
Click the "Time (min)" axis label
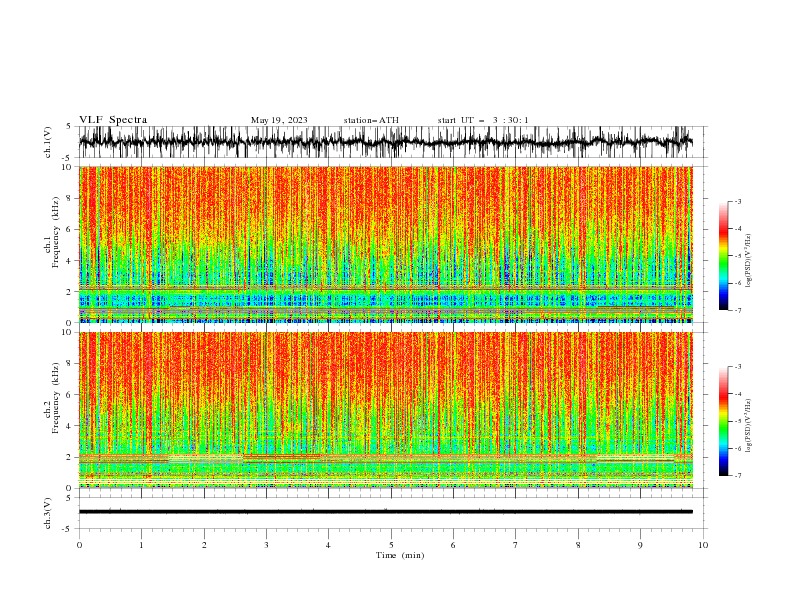click(400, 555)
